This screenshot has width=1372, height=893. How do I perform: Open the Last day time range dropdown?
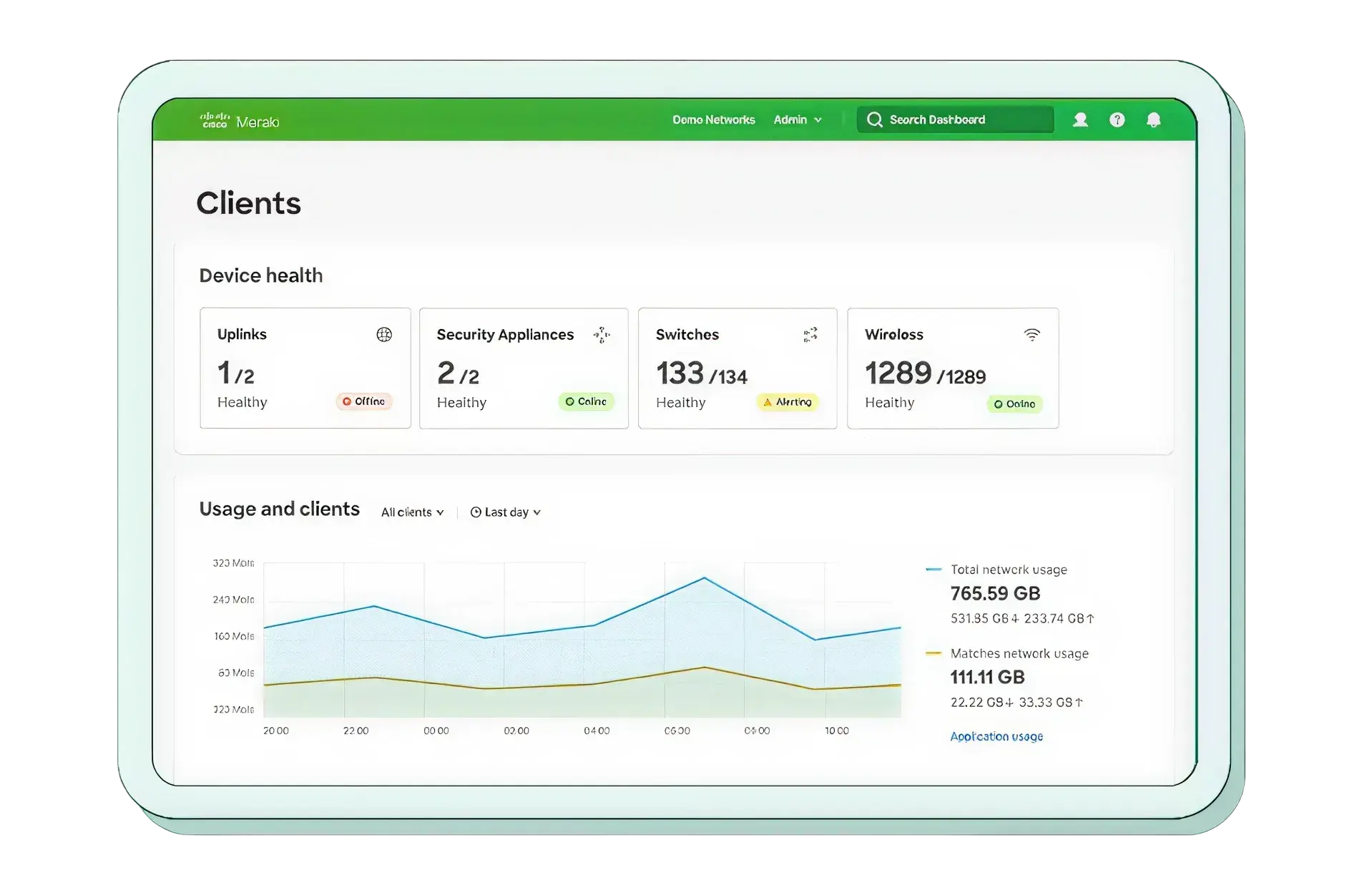tap(506, 512)
